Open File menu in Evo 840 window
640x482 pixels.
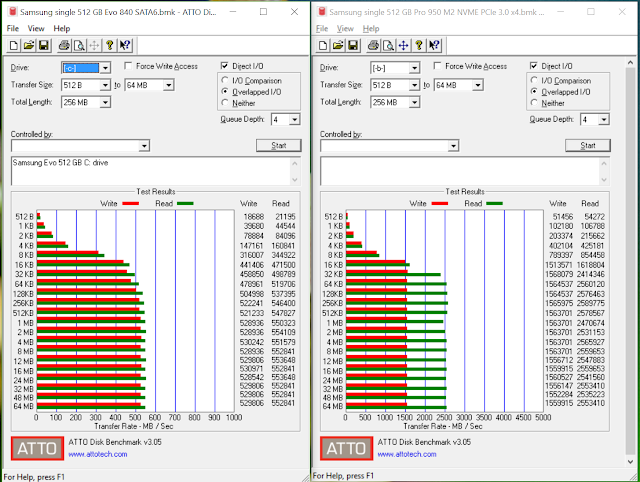pos(13,29)
